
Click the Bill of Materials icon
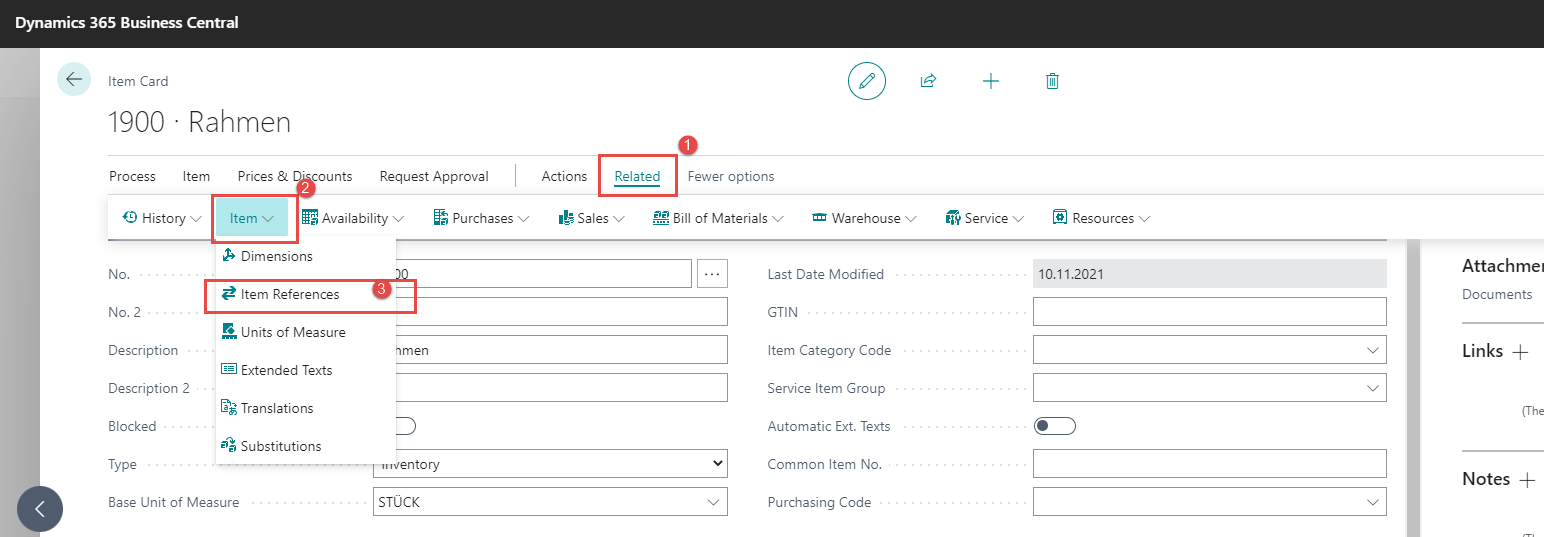tap(661, 217)
